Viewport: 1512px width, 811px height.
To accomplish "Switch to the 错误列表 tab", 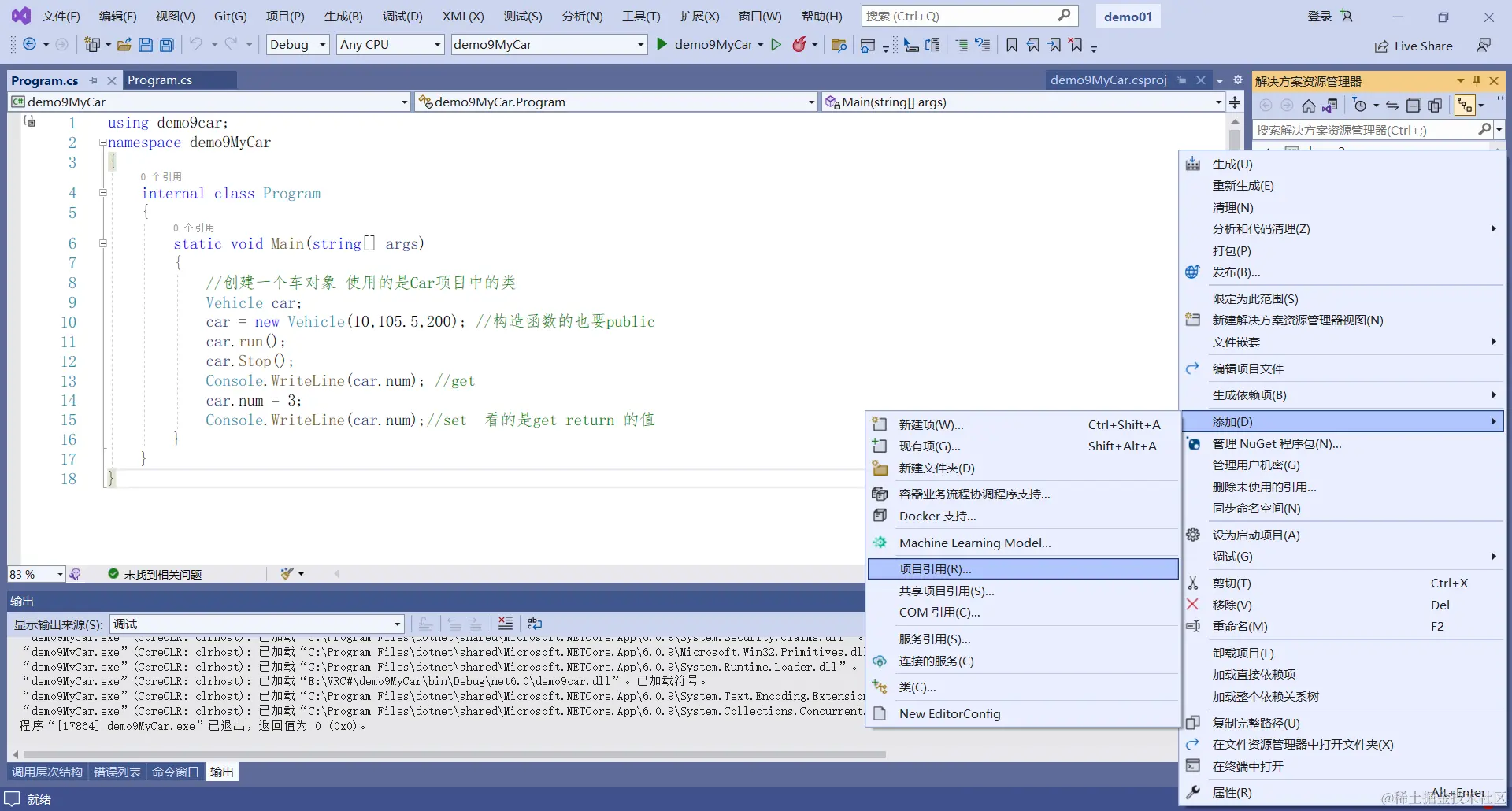I will 117,772.
